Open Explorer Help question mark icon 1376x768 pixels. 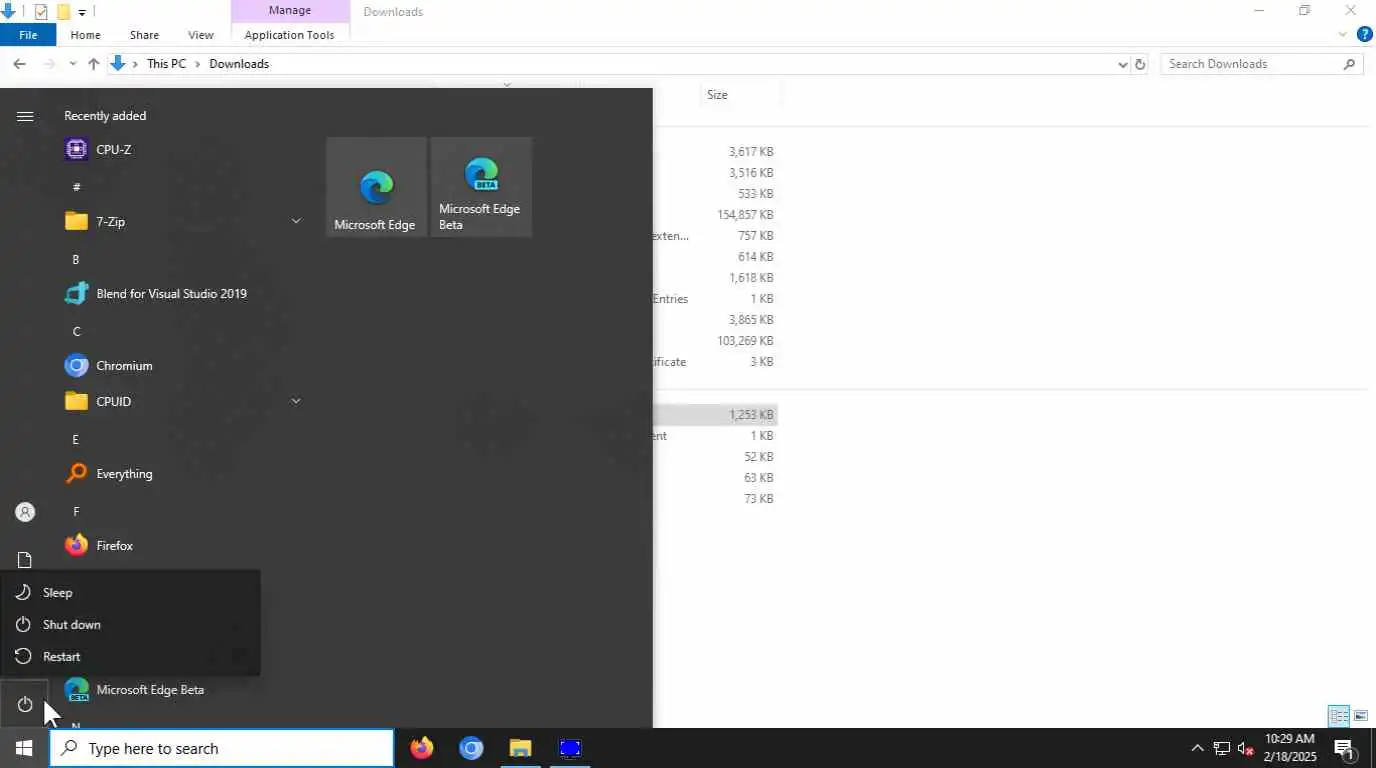tap(1364, 35)
